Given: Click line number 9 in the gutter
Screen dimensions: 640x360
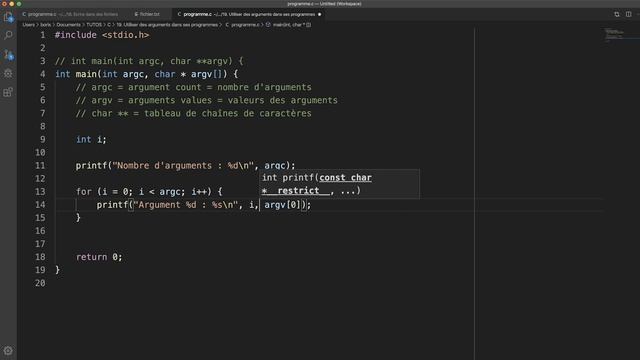Looking at the screenshot, I should (x=42, y=140).
